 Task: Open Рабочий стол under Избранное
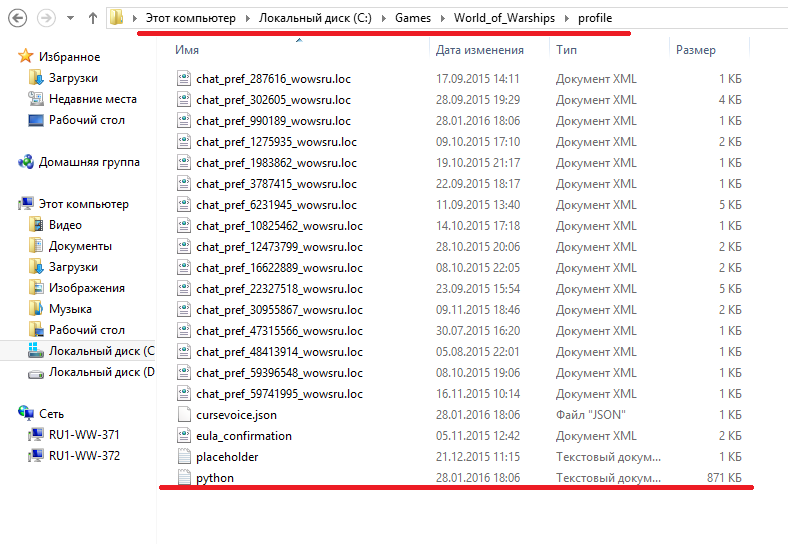click(x=86, y=120)
